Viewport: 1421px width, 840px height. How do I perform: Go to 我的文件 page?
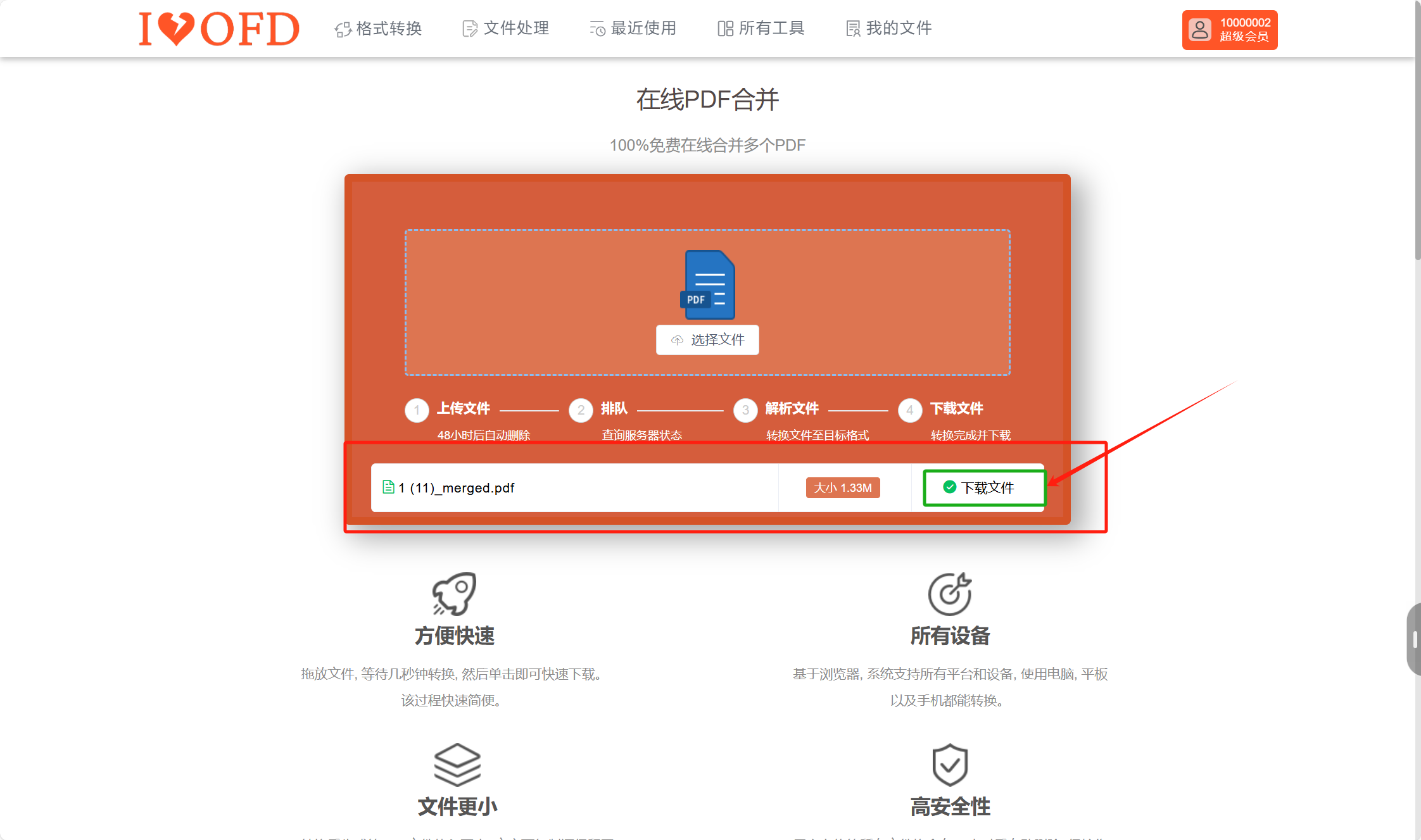pos(888,28)
